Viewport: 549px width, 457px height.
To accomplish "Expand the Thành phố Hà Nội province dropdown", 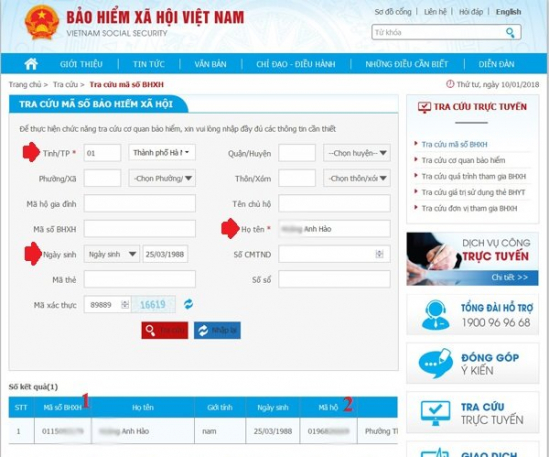I will click(162, 153).
